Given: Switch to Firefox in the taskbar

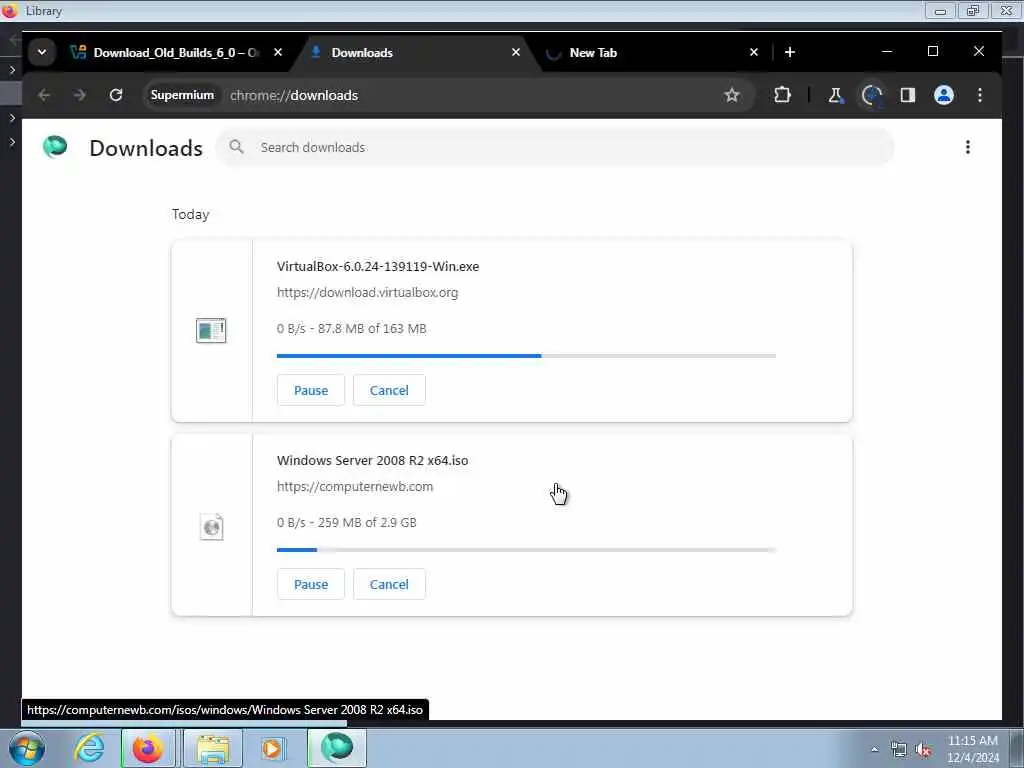Looking at the screenshot, I should (148, 748).
